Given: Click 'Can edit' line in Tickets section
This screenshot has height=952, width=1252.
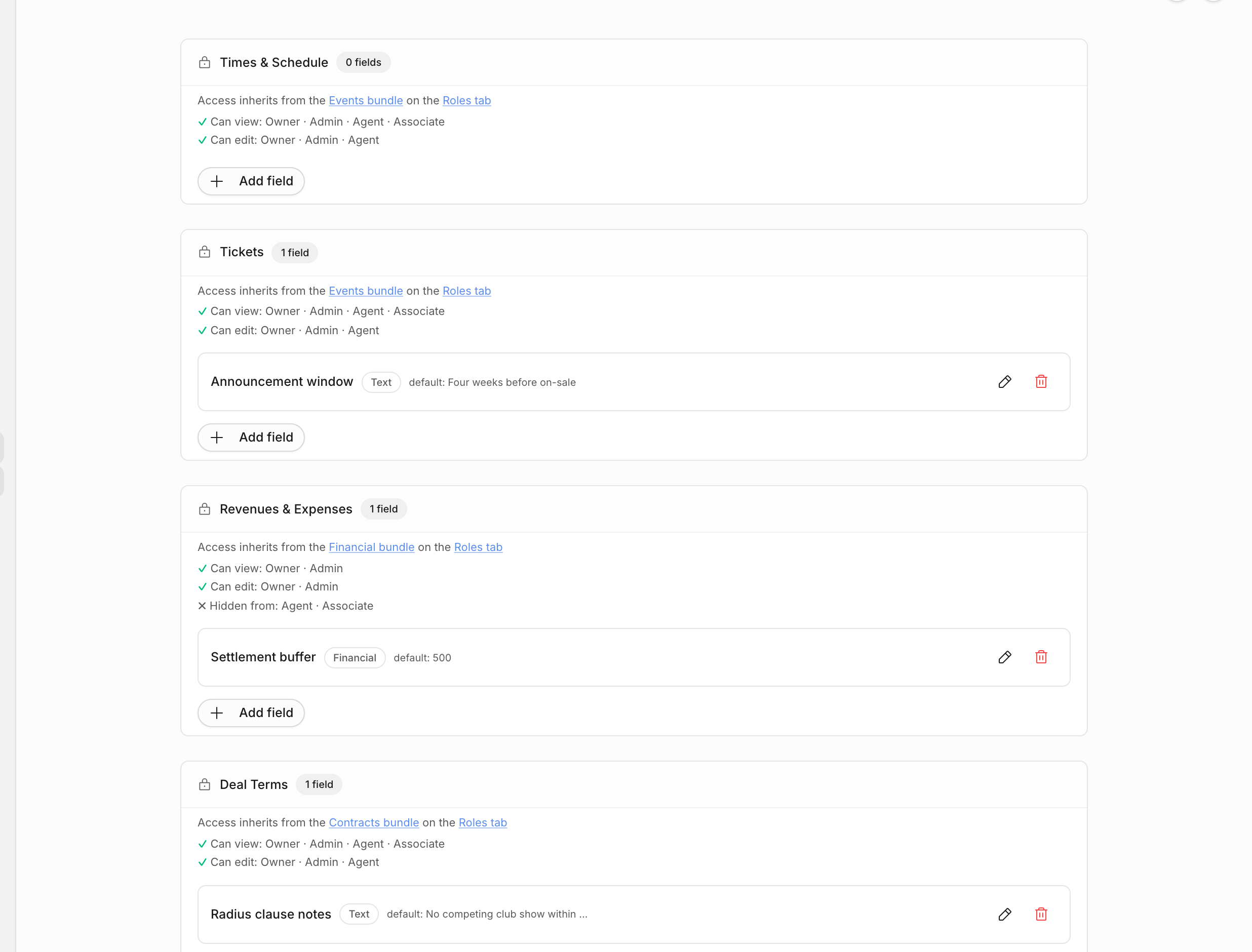Looking at the screenshot, I should [x=289, y=330].
